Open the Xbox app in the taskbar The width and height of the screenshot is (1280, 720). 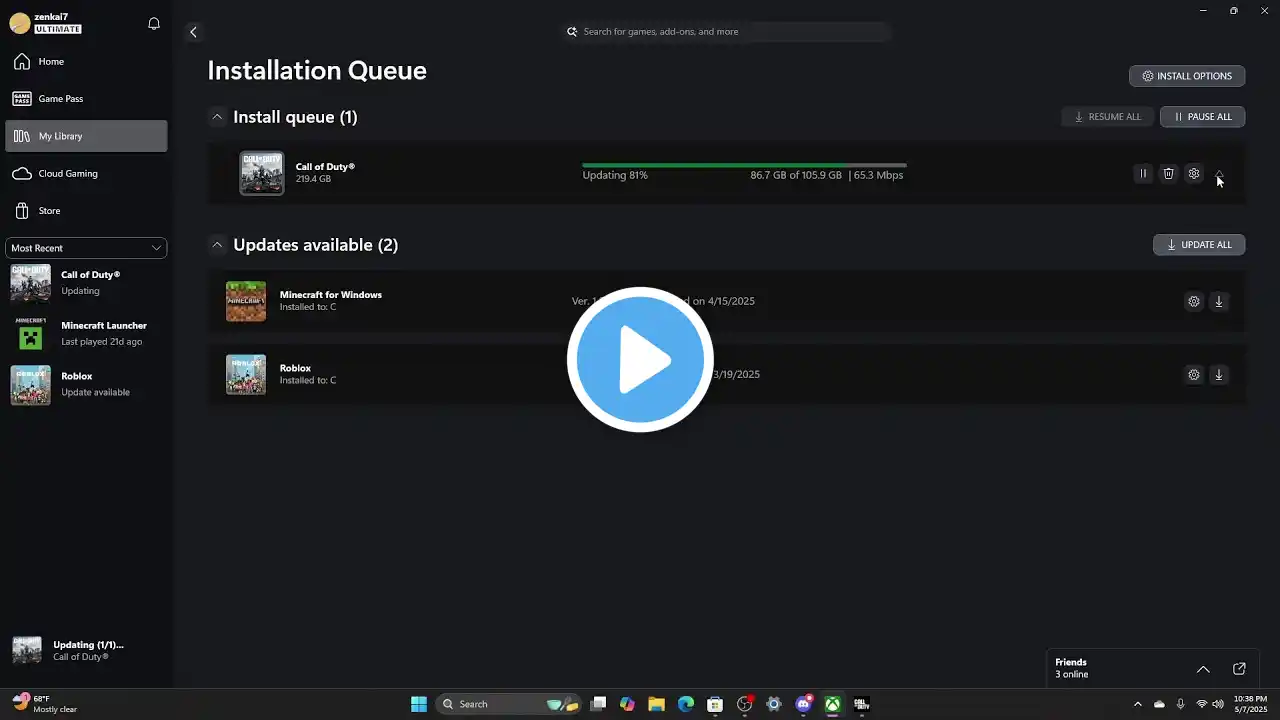[x=832, y=704]
